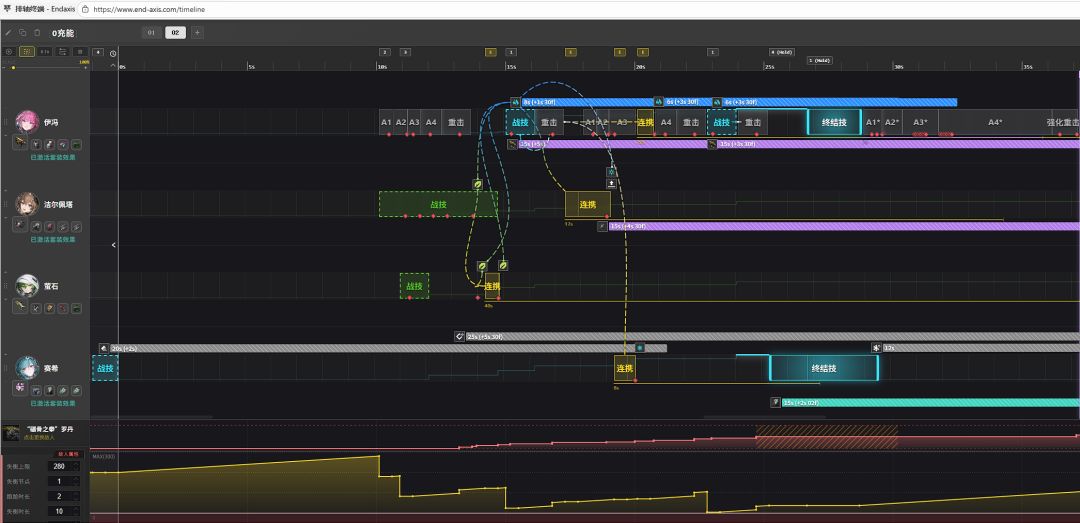The height and width of the screenshot is (523, 1080).
Task: Click the copy icon beside the pencil
Action: [x=23, y=33]
